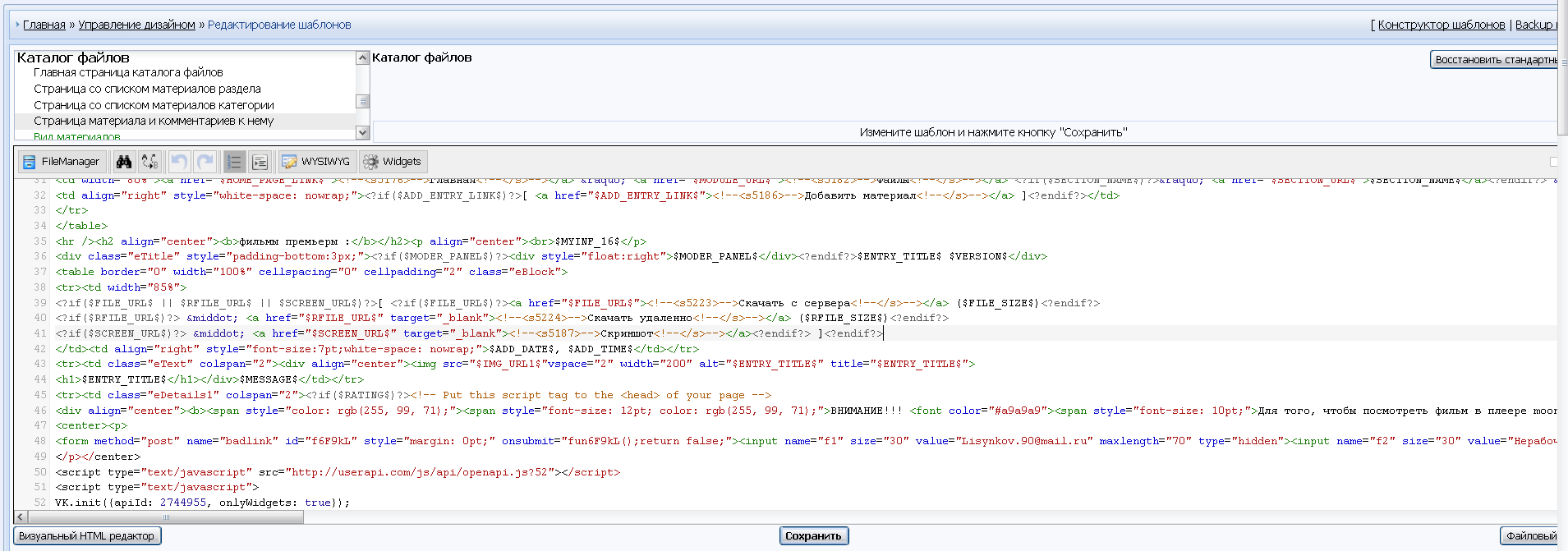Viewport: 1568px width, 551px height.
Task: Open Визуальный HTML редактор
Action: [86, 535]
